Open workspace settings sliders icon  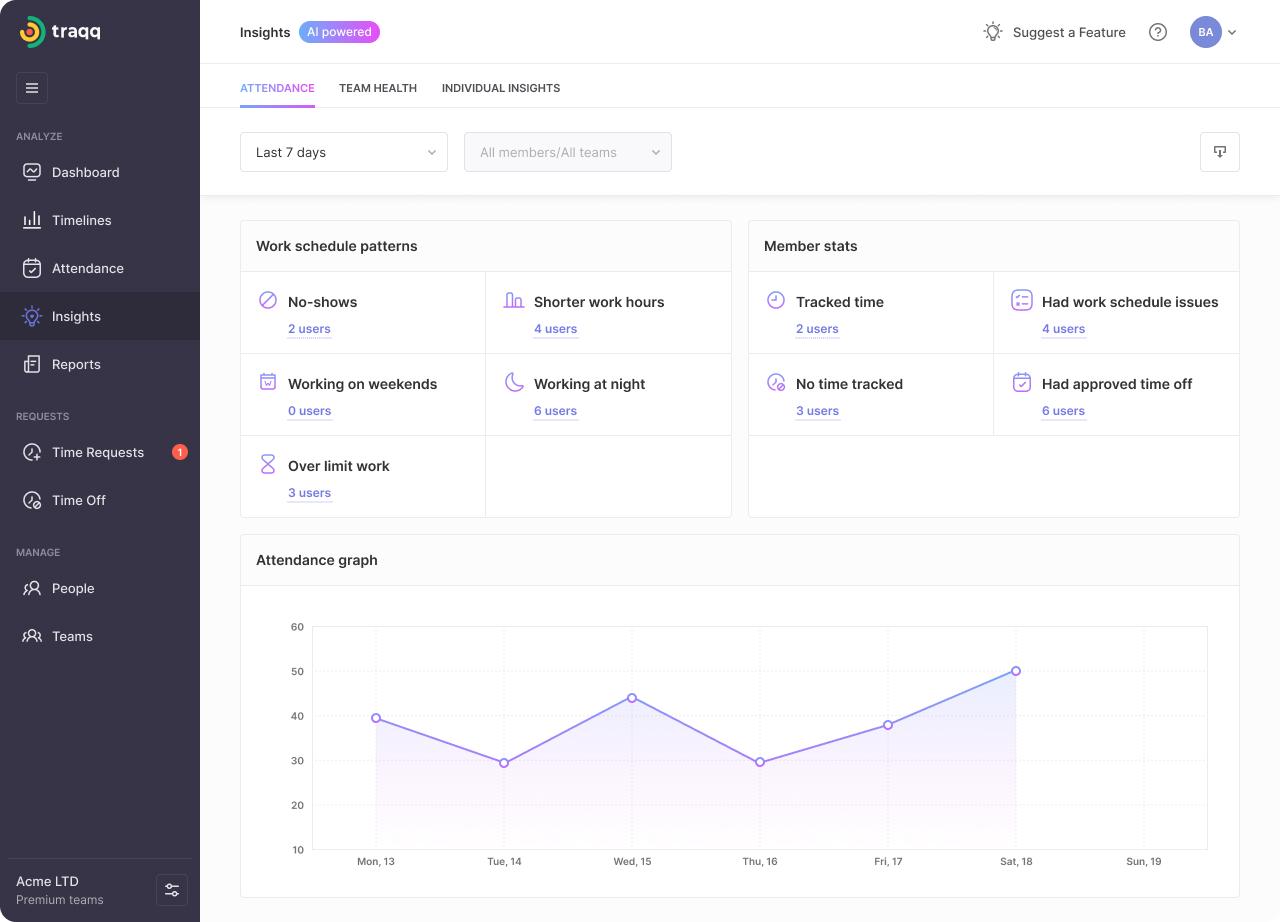(172, 890)
